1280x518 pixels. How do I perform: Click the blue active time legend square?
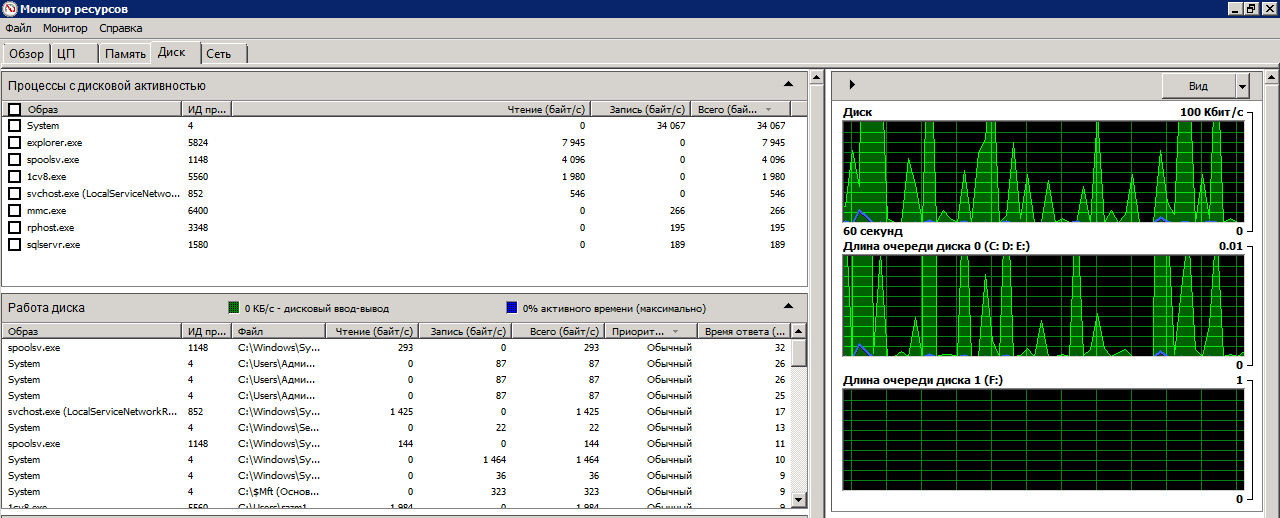tap(512, 308)
